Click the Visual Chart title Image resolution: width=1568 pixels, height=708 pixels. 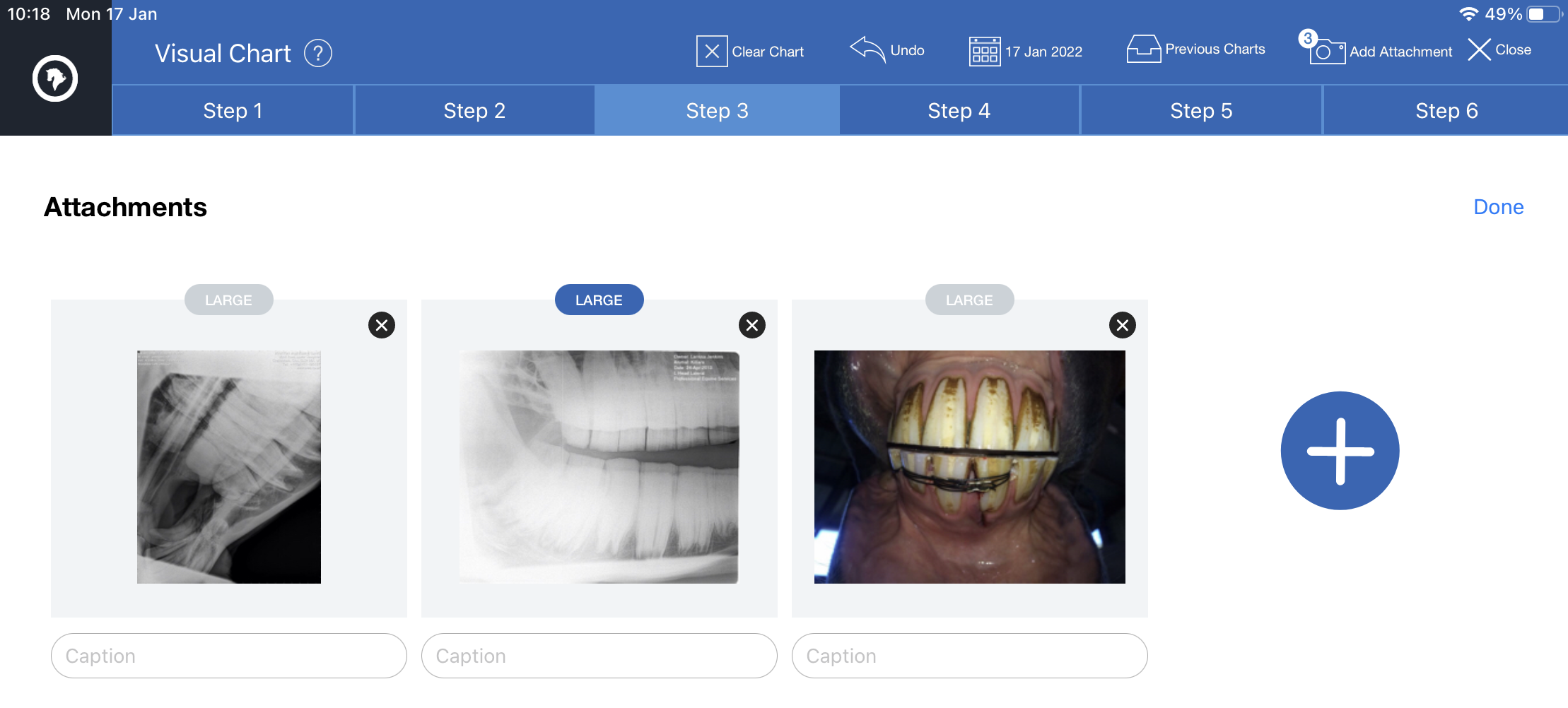click(x=223, y=53)
